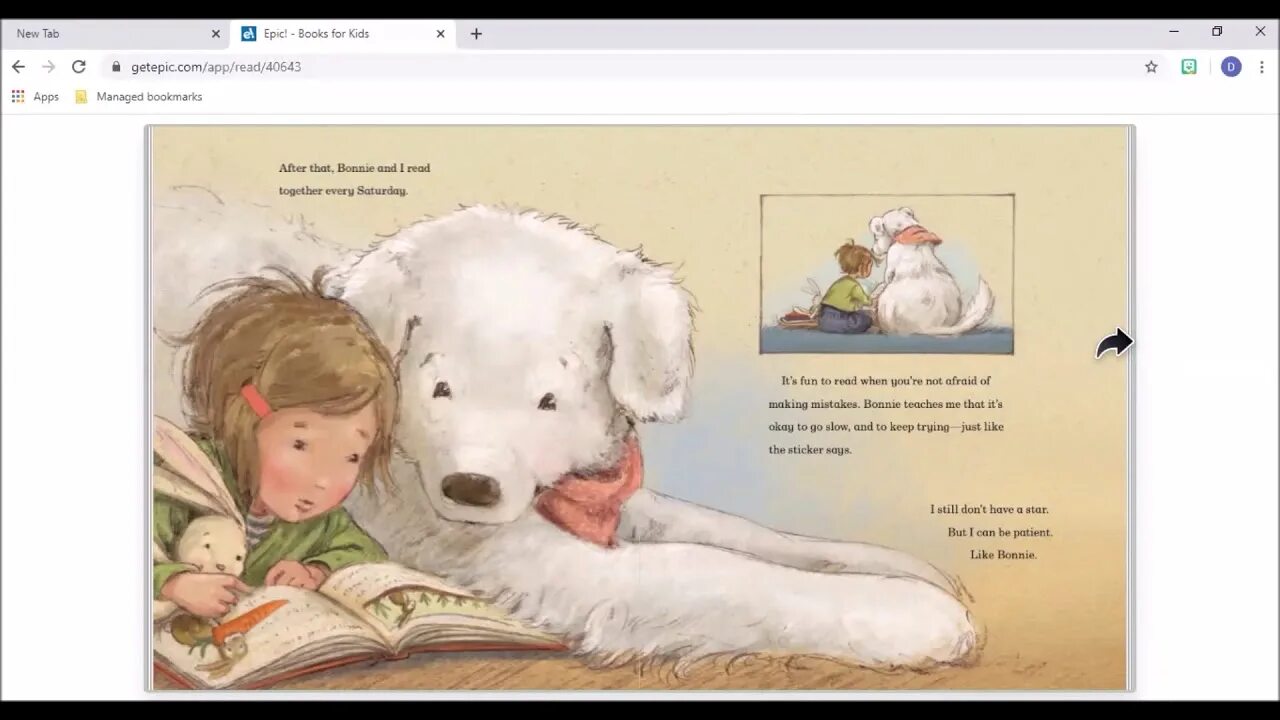This screenshot has height=720, width=1280.
Task: Turn to the next book page arrow
Action: (x=1113, y=344)
